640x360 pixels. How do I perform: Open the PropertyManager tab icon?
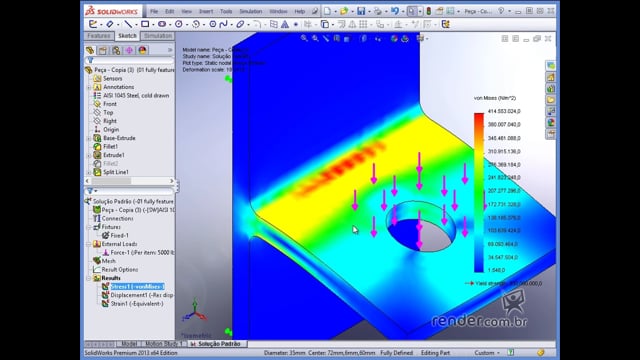pyautogui.click(x=102, y=50)
